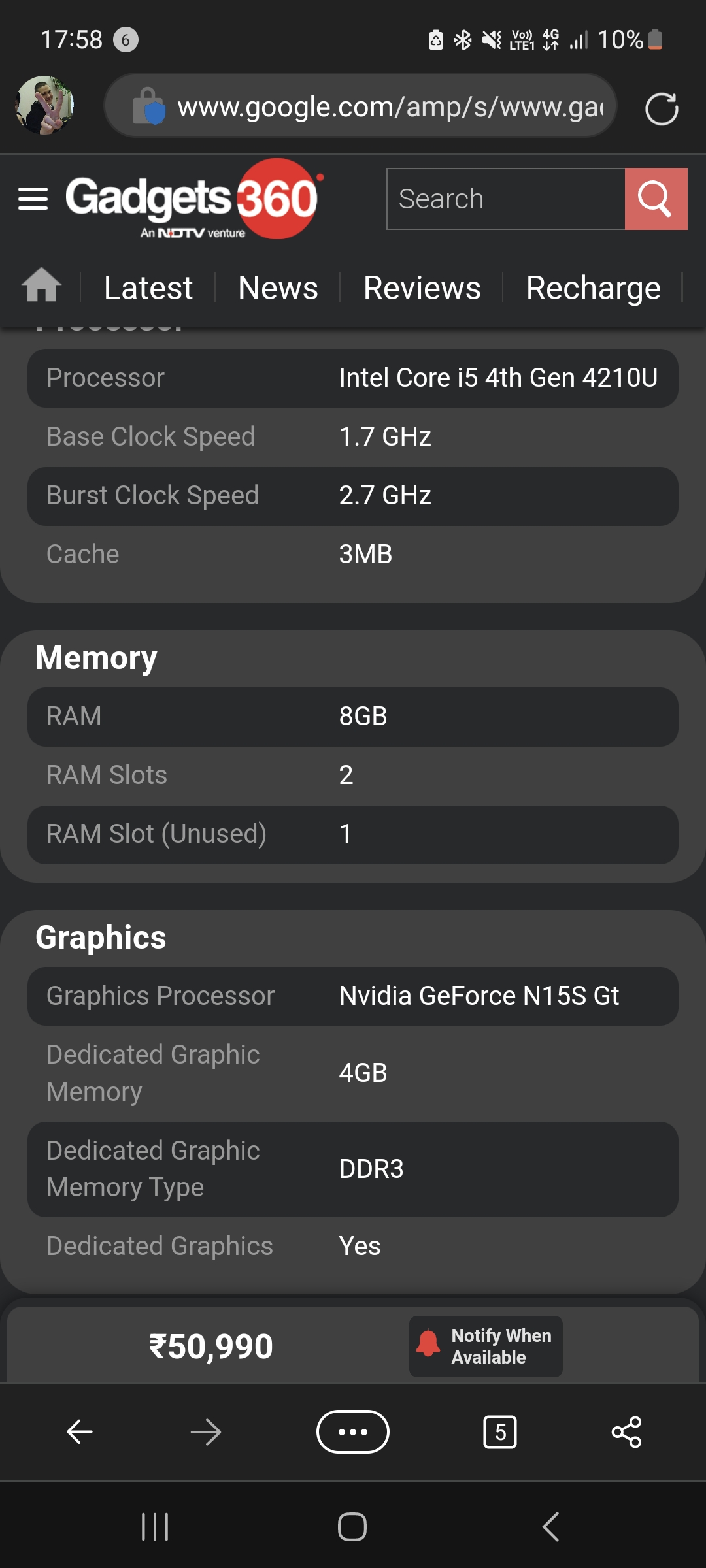Open the browser three-dots menu

point(353,1432)
